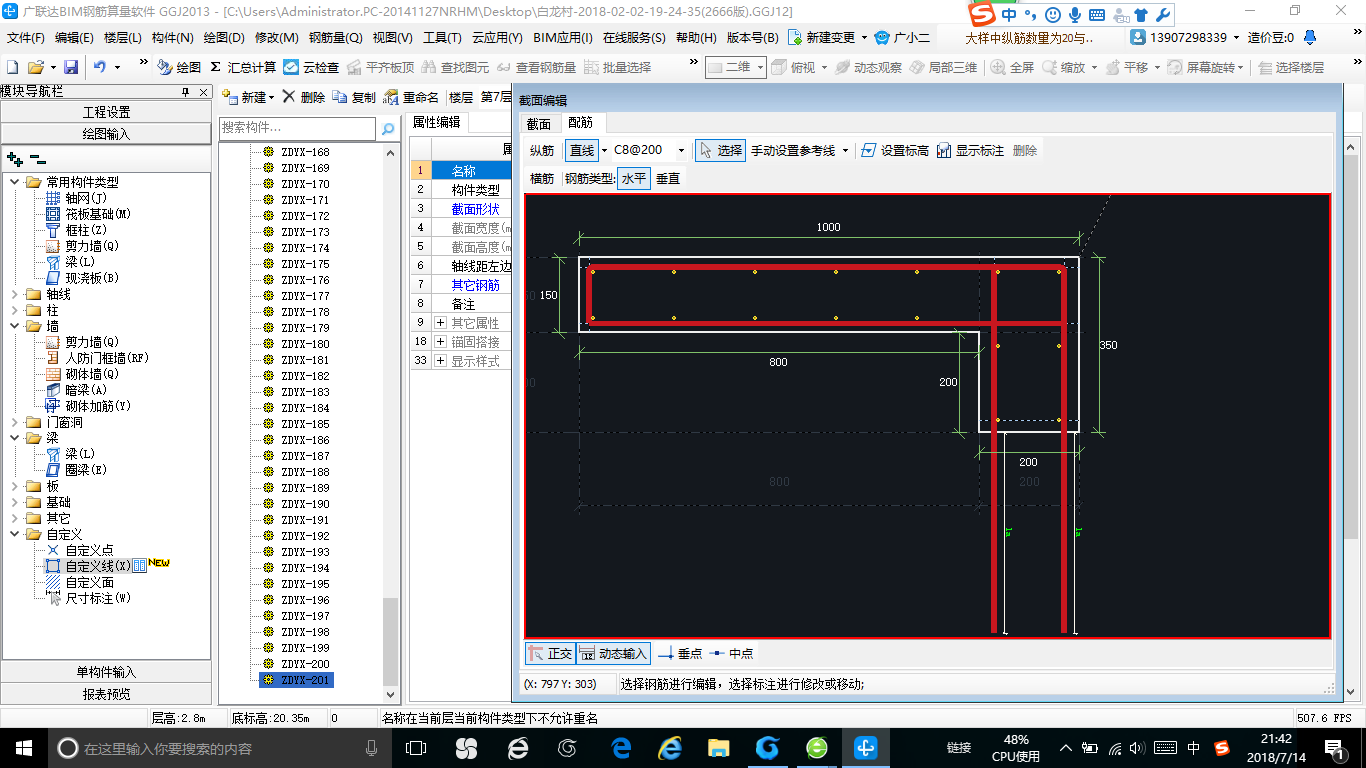Switch to 配筋 tab in section editor
The height and width of the screenshot is (768, 1366).
580,123
